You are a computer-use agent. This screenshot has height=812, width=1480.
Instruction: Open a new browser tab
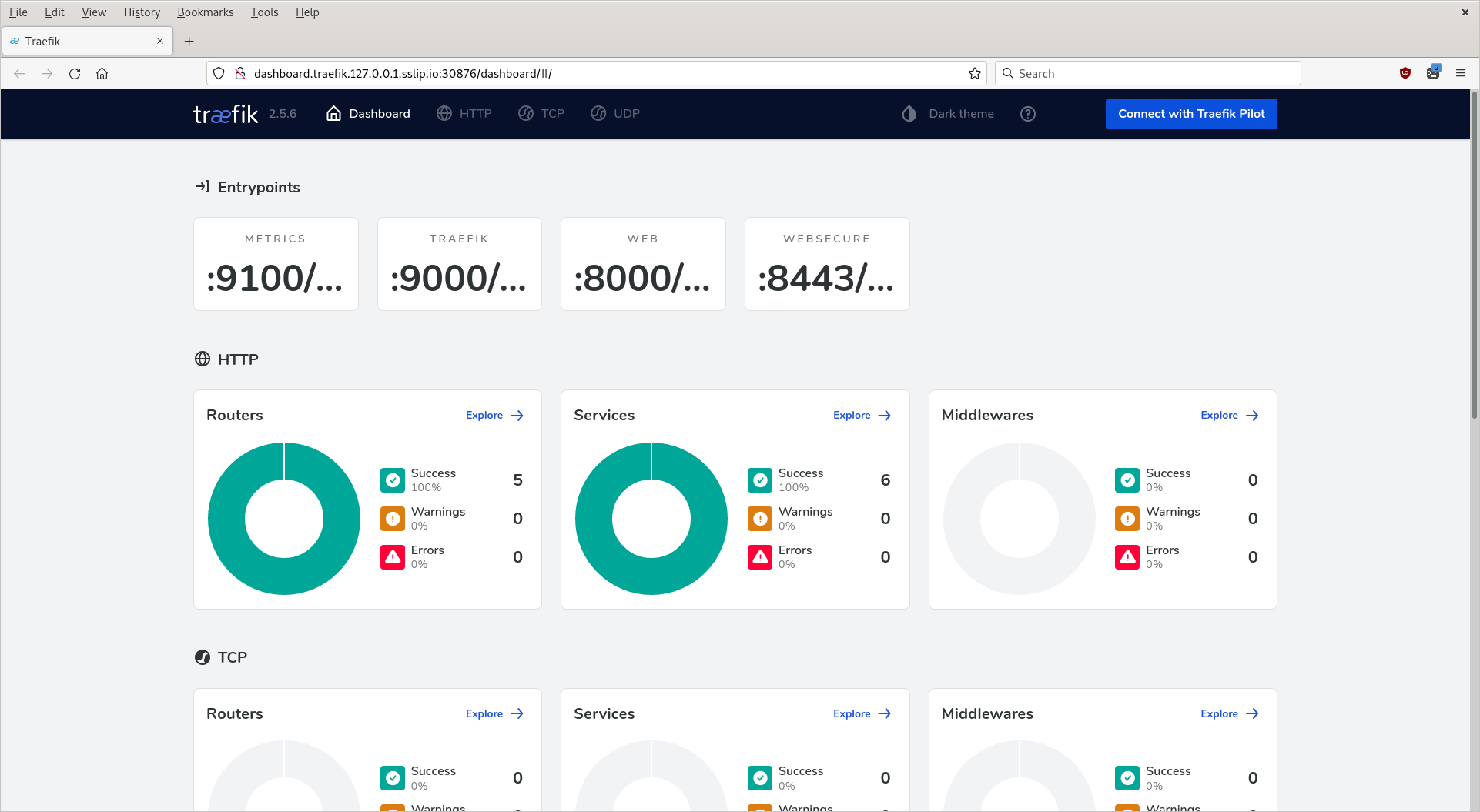189,42
